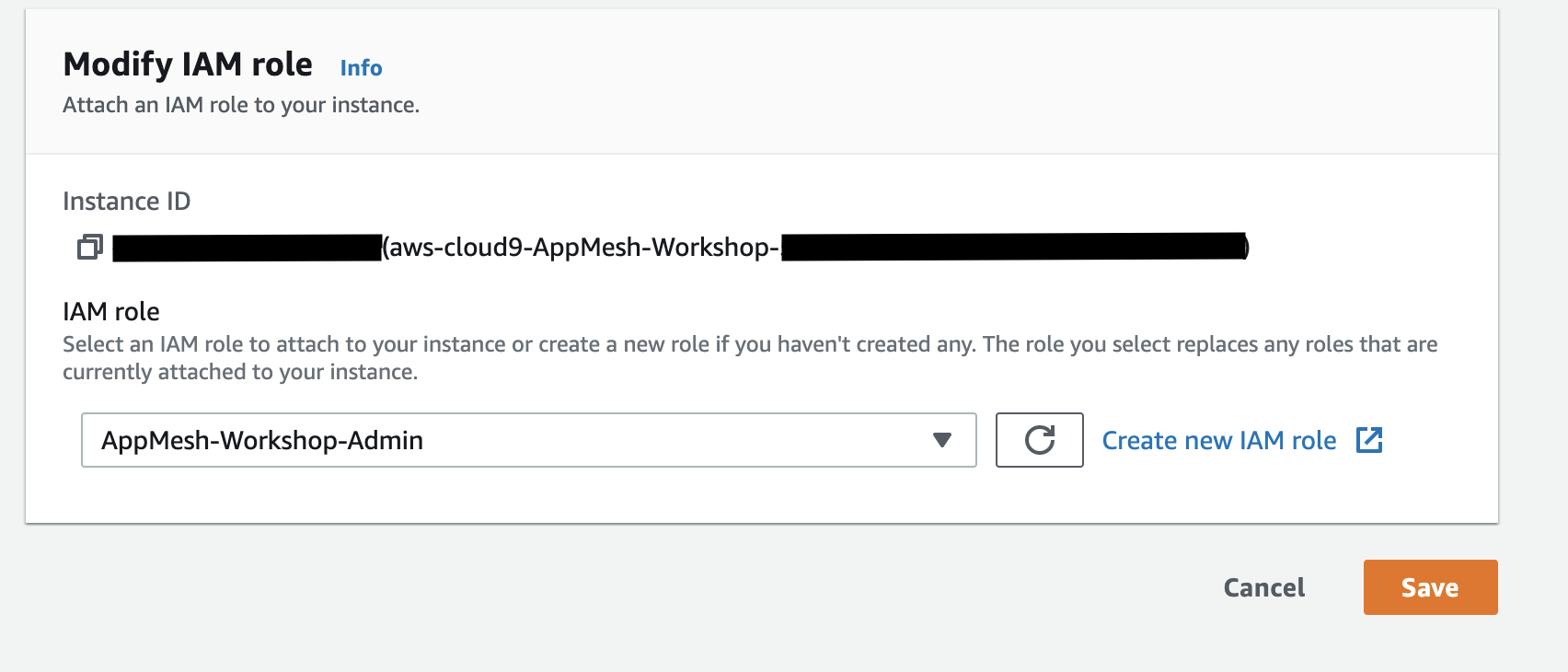The image size is (1568, 672).
Task: Open the Info link next to the heading
Action: pyautogui.click(x=361, y=68)
